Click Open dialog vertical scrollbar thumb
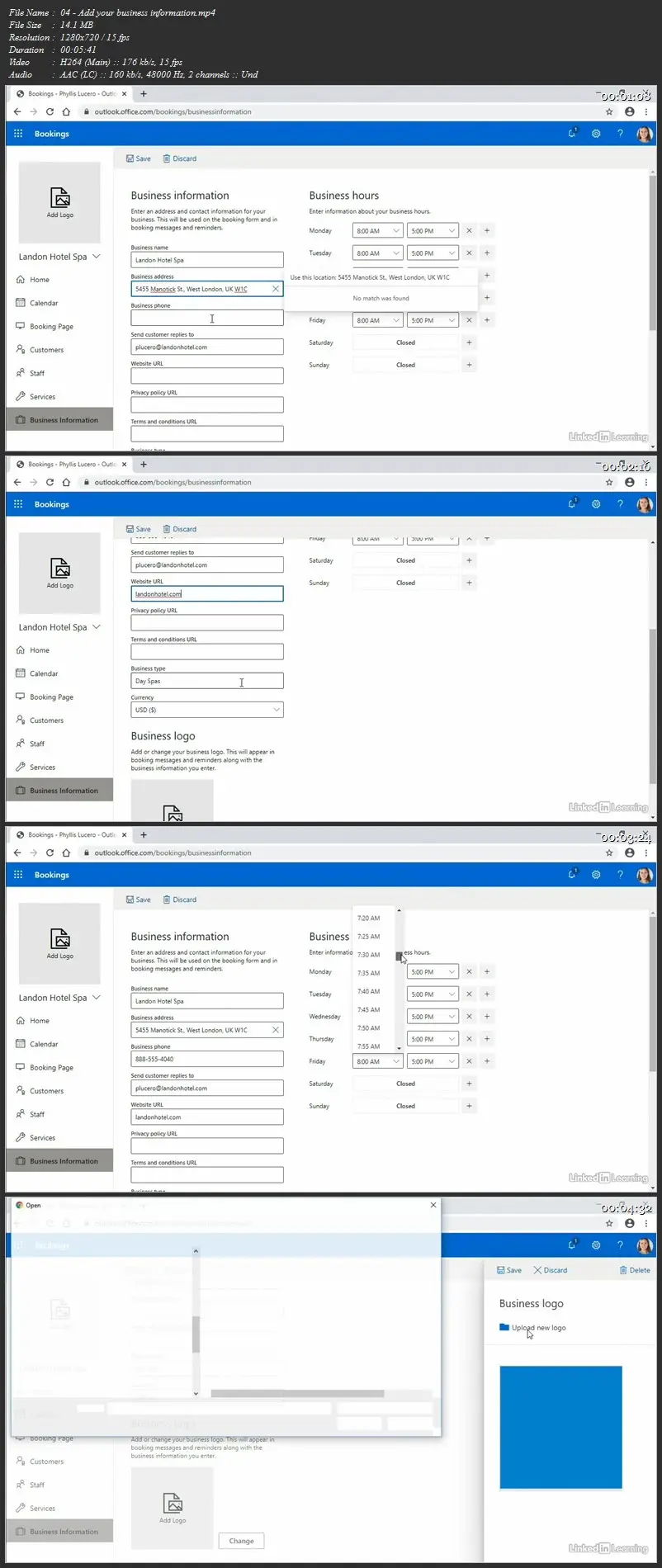The image size is (662, 1568). [x=196, y=1334]
